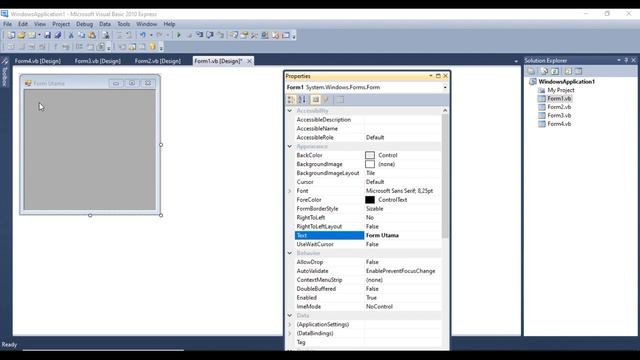The width and height of the screenshot is (640, 360).
Task: Click the BackColor swatch
Action: point(370,155)
